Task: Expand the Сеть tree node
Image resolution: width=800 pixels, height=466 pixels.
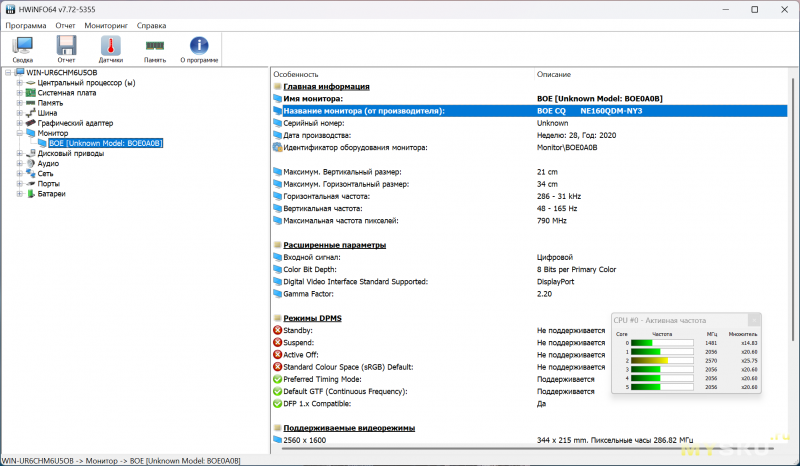Action: coord(19,174)
